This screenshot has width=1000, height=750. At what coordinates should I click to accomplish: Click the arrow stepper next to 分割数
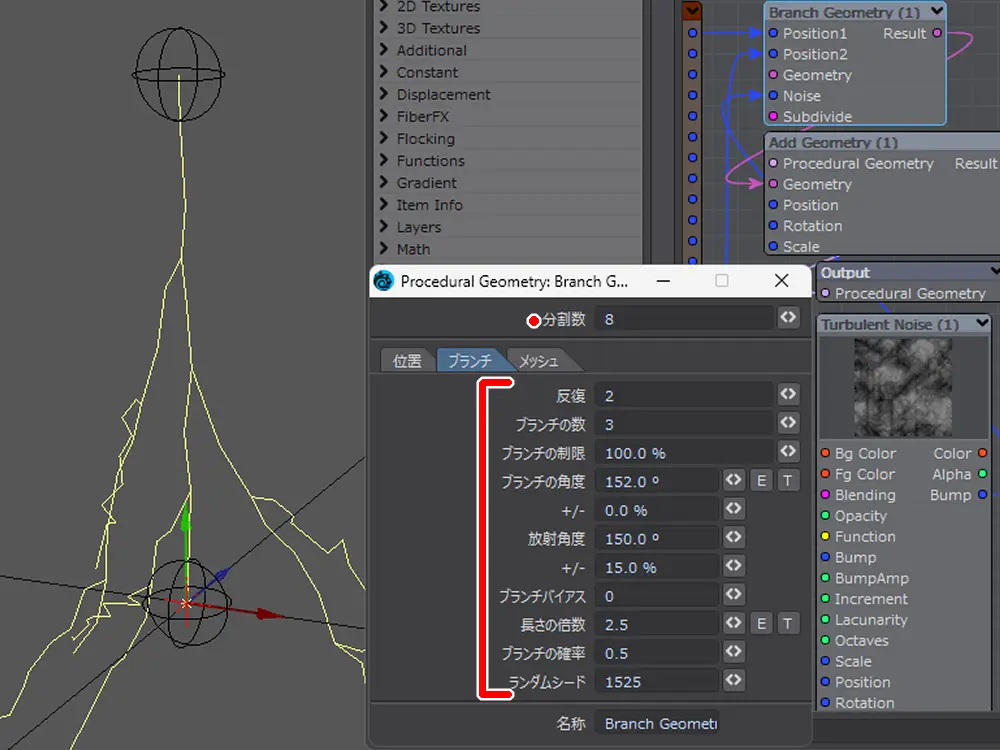click(x=788, y=318)
